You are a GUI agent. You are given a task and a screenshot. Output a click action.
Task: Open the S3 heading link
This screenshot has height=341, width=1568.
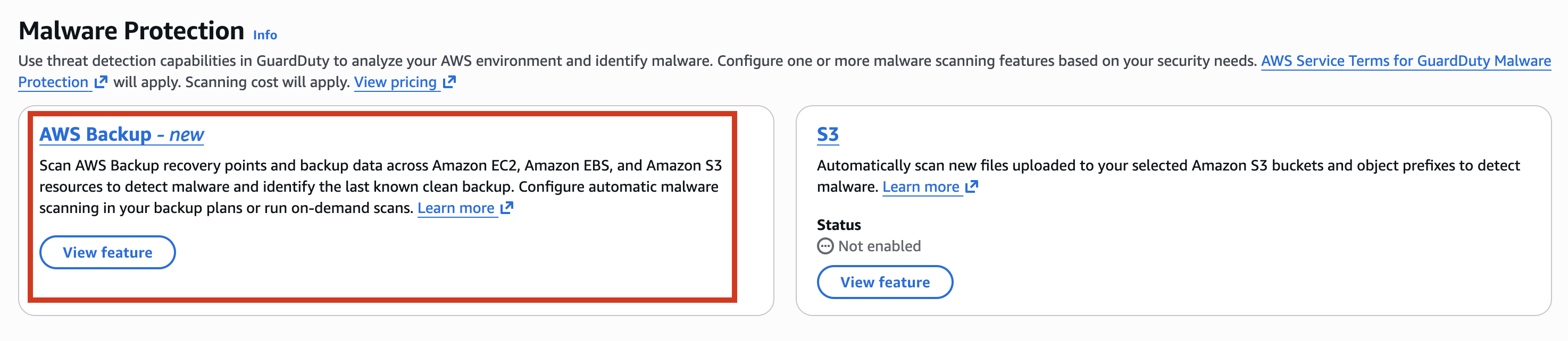827,134
